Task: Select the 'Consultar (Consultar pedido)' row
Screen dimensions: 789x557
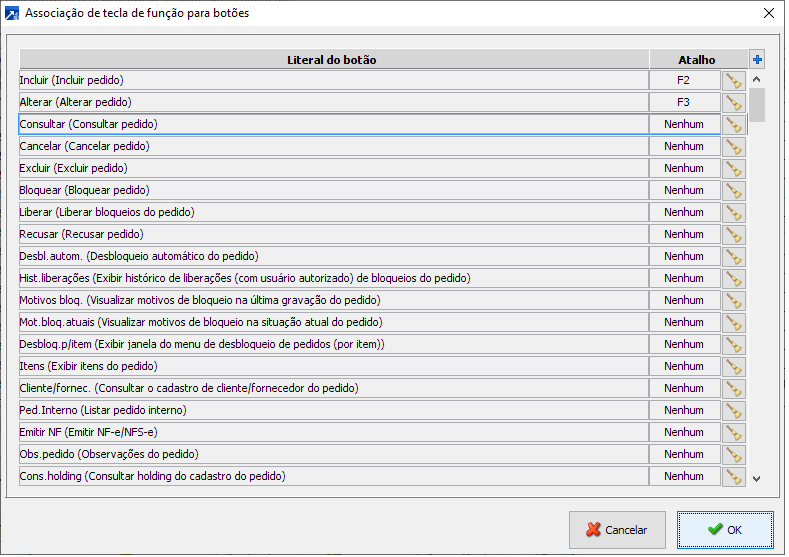Action: click(334, 125)
